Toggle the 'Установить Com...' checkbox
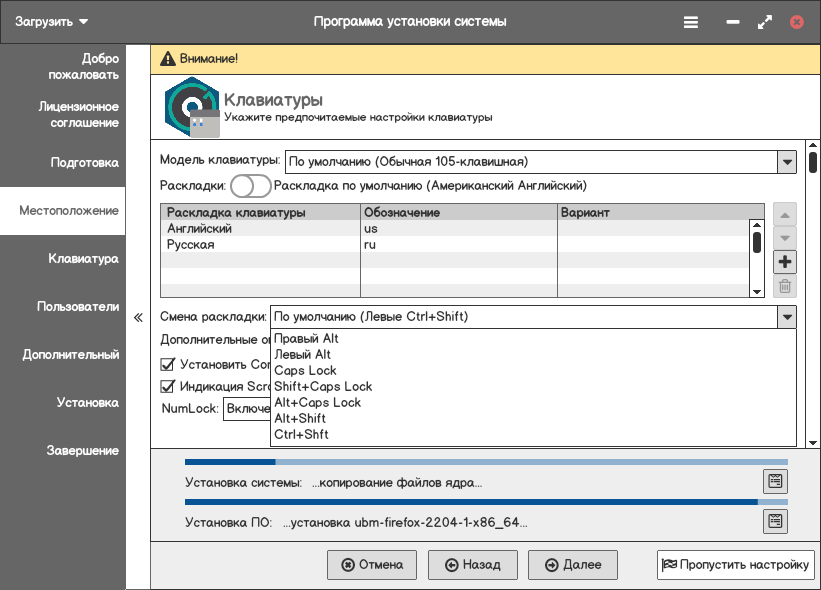 [x=168, y=364]
